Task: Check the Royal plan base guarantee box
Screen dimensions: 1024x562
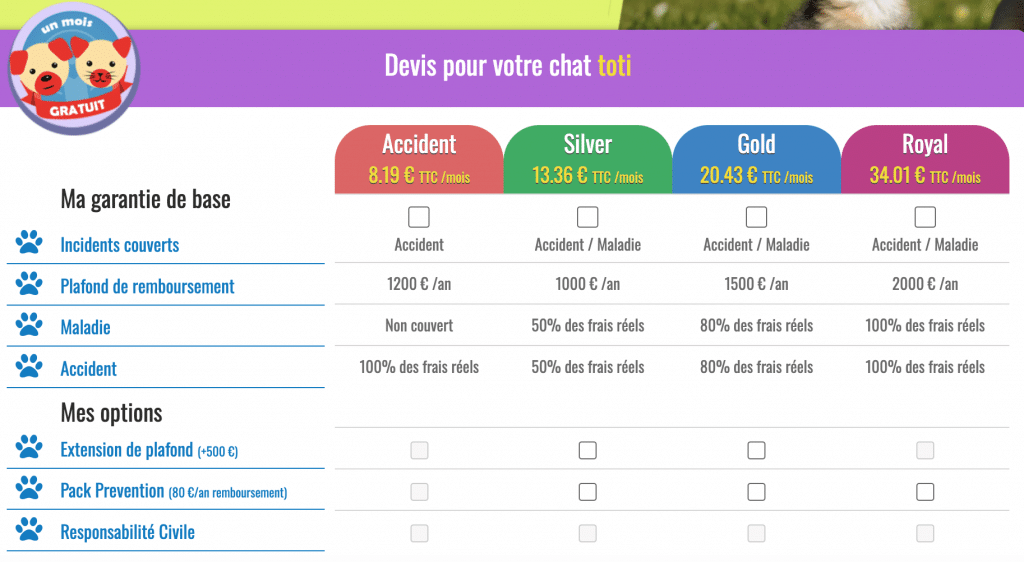Action: coord(925,217)
